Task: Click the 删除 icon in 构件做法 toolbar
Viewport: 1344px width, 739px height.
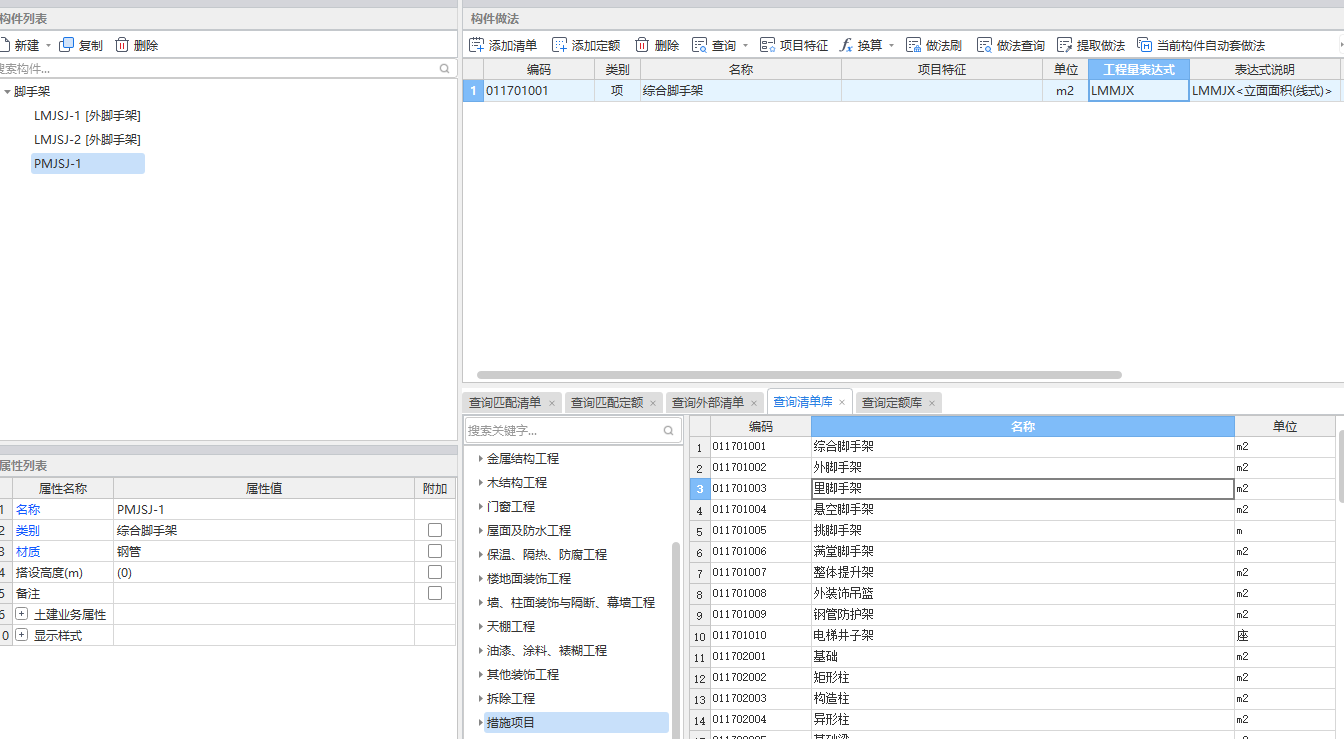Action: [x=642, y=45]
